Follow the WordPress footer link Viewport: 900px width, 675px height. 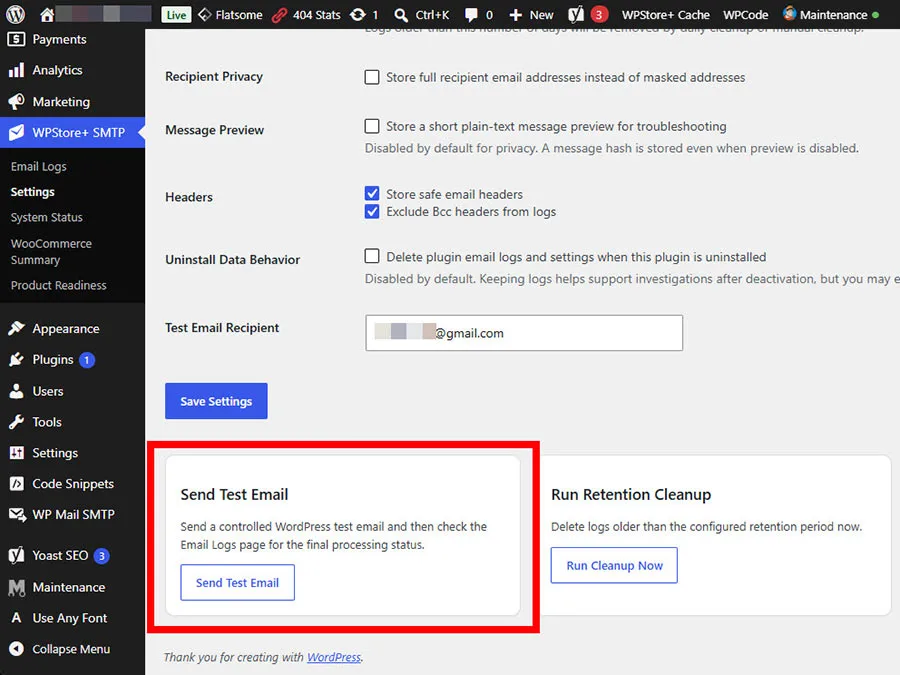(x=334, y=657)
